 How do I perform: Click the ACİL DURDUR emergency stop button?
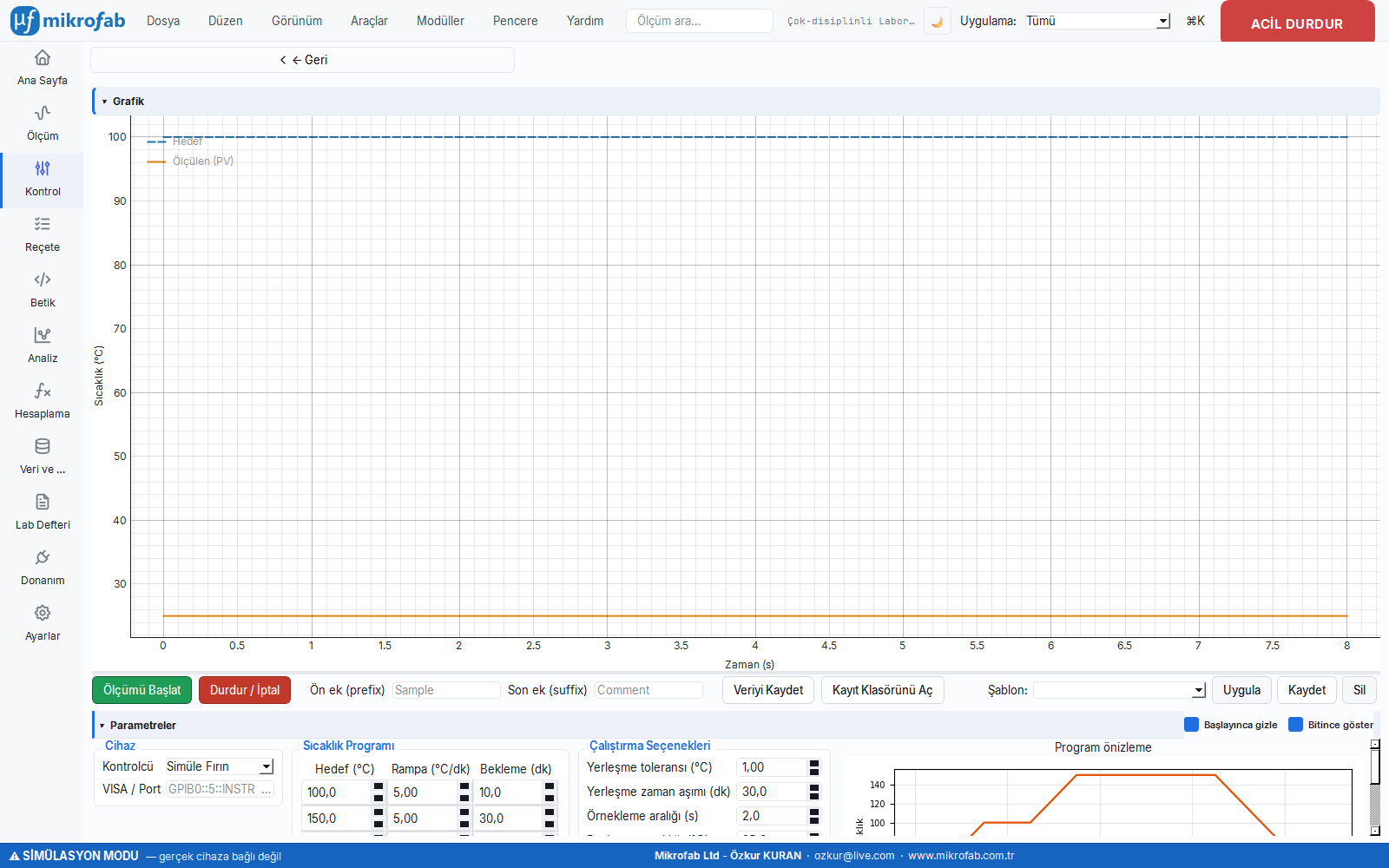point(1297,22)
